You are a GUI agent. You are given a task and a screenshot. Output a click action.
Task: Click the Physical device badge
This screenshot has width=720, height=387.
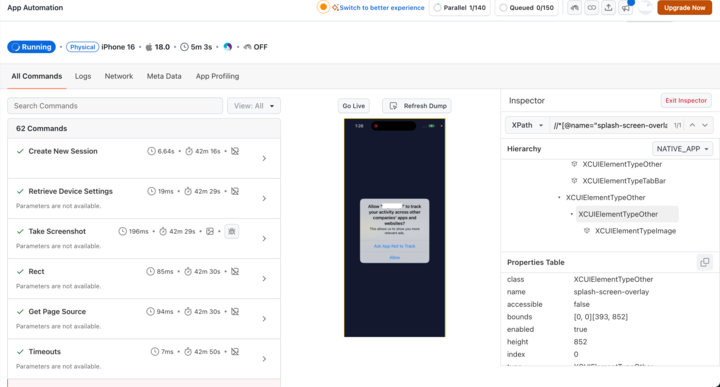(83, 47)
